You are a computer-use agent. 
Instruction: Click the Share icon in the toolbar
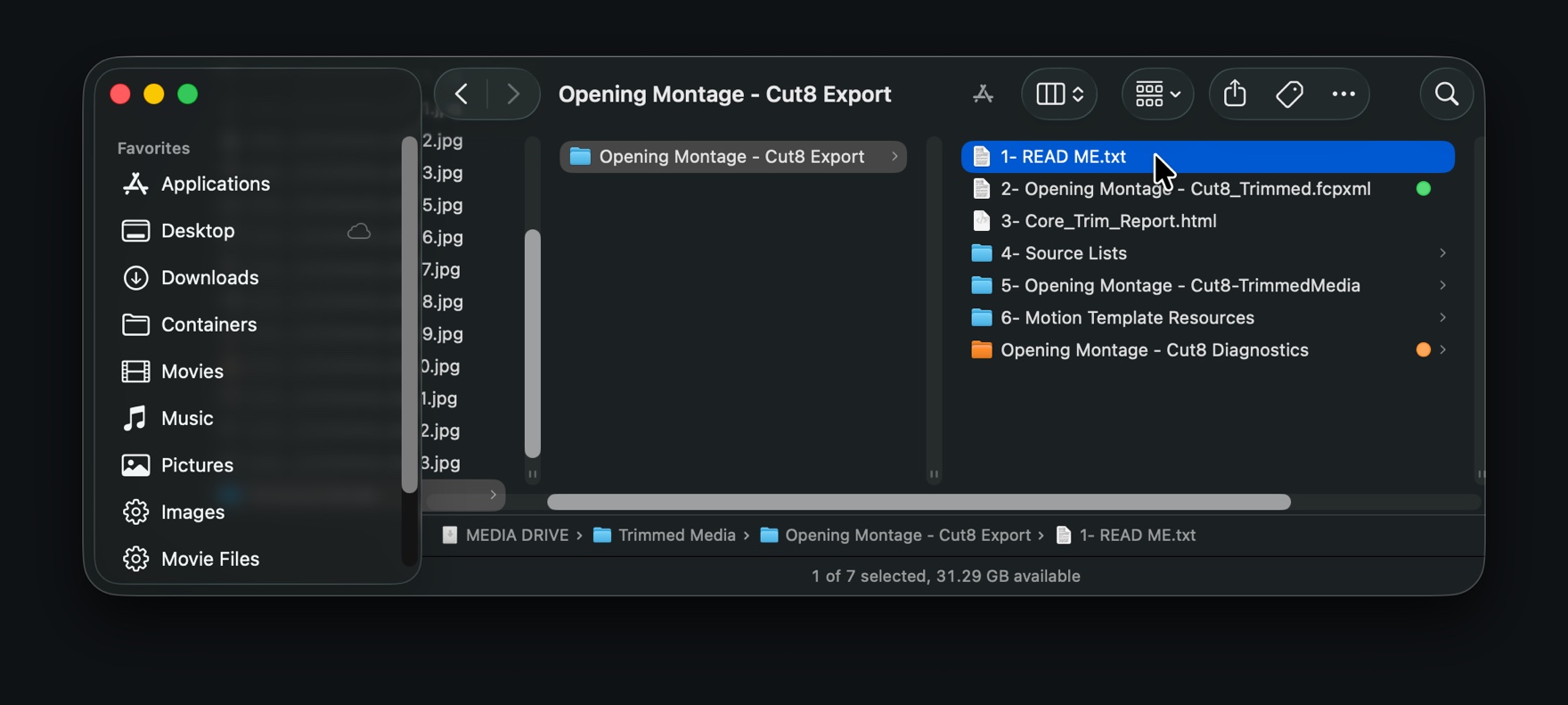pos(1235,94)
